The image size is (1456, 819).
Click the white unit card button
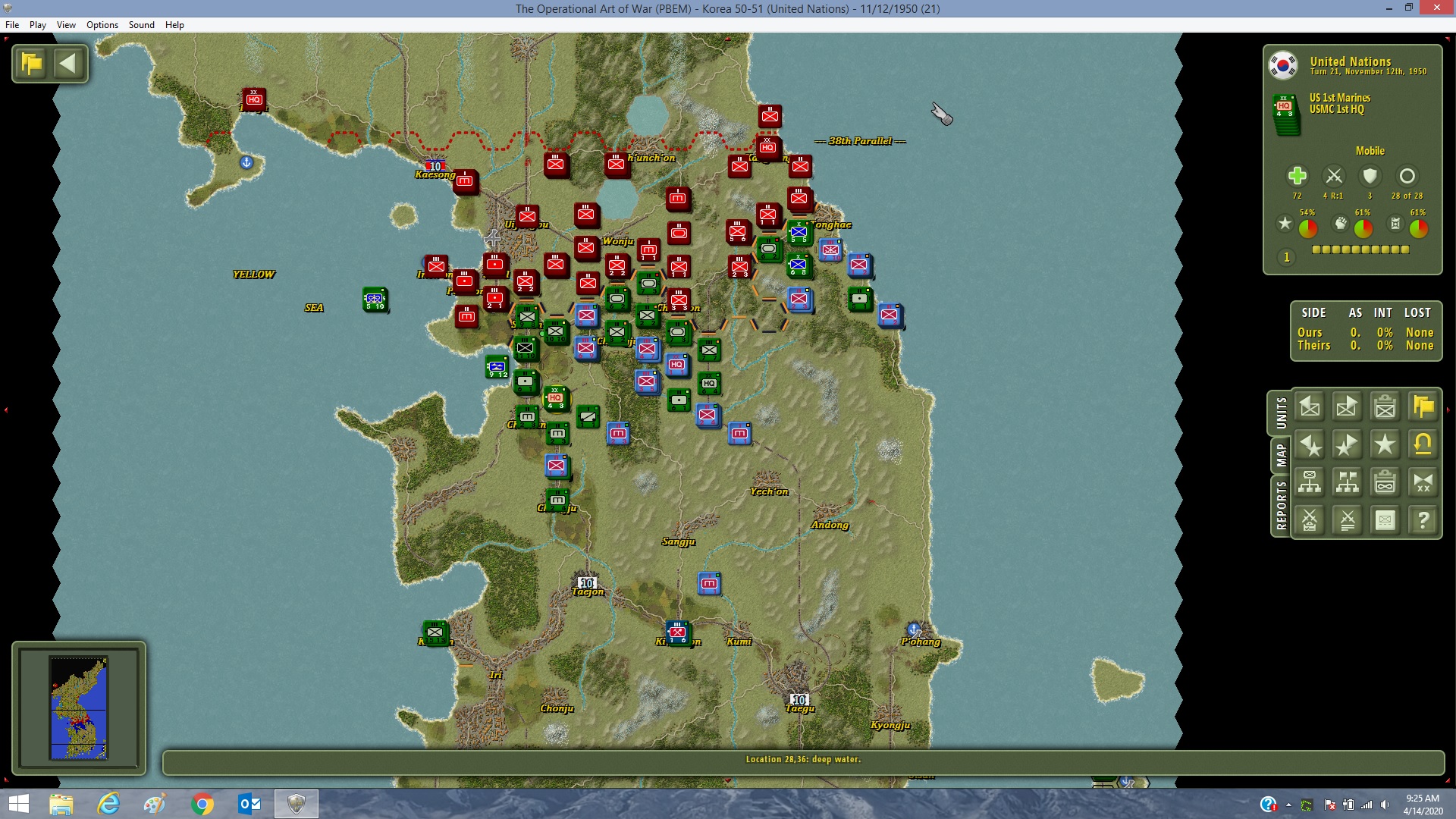1385,520
